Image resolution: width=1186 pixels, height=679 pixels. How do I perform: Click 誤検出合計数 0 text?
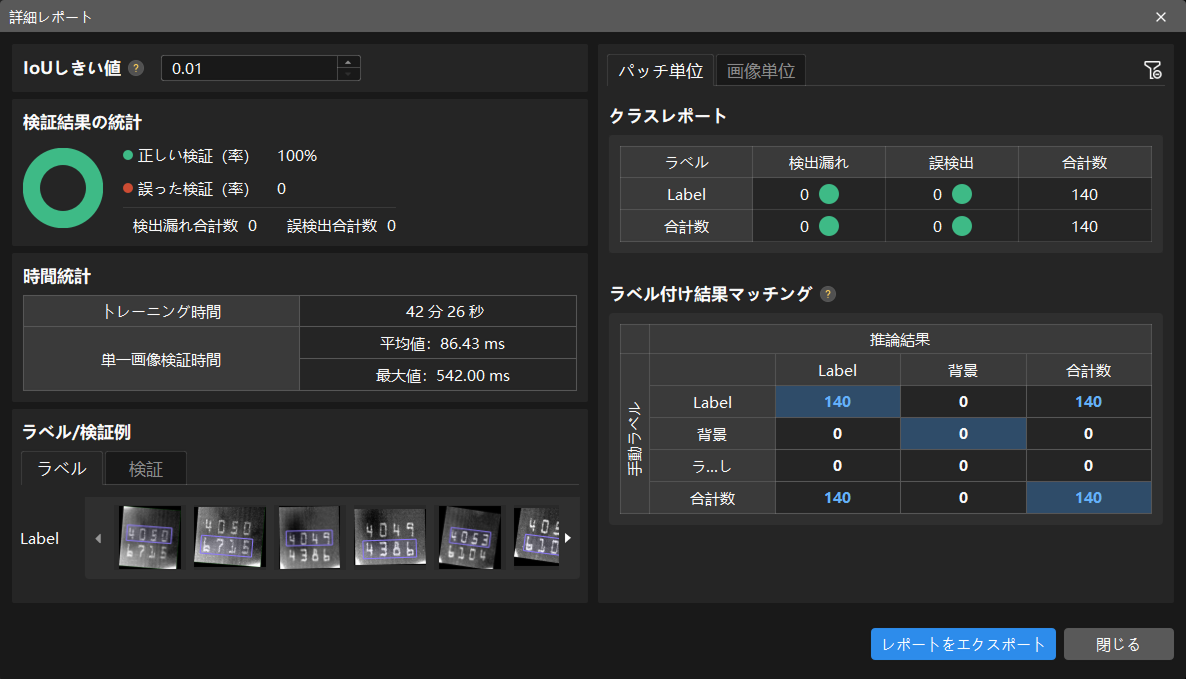tap(341, 226)
